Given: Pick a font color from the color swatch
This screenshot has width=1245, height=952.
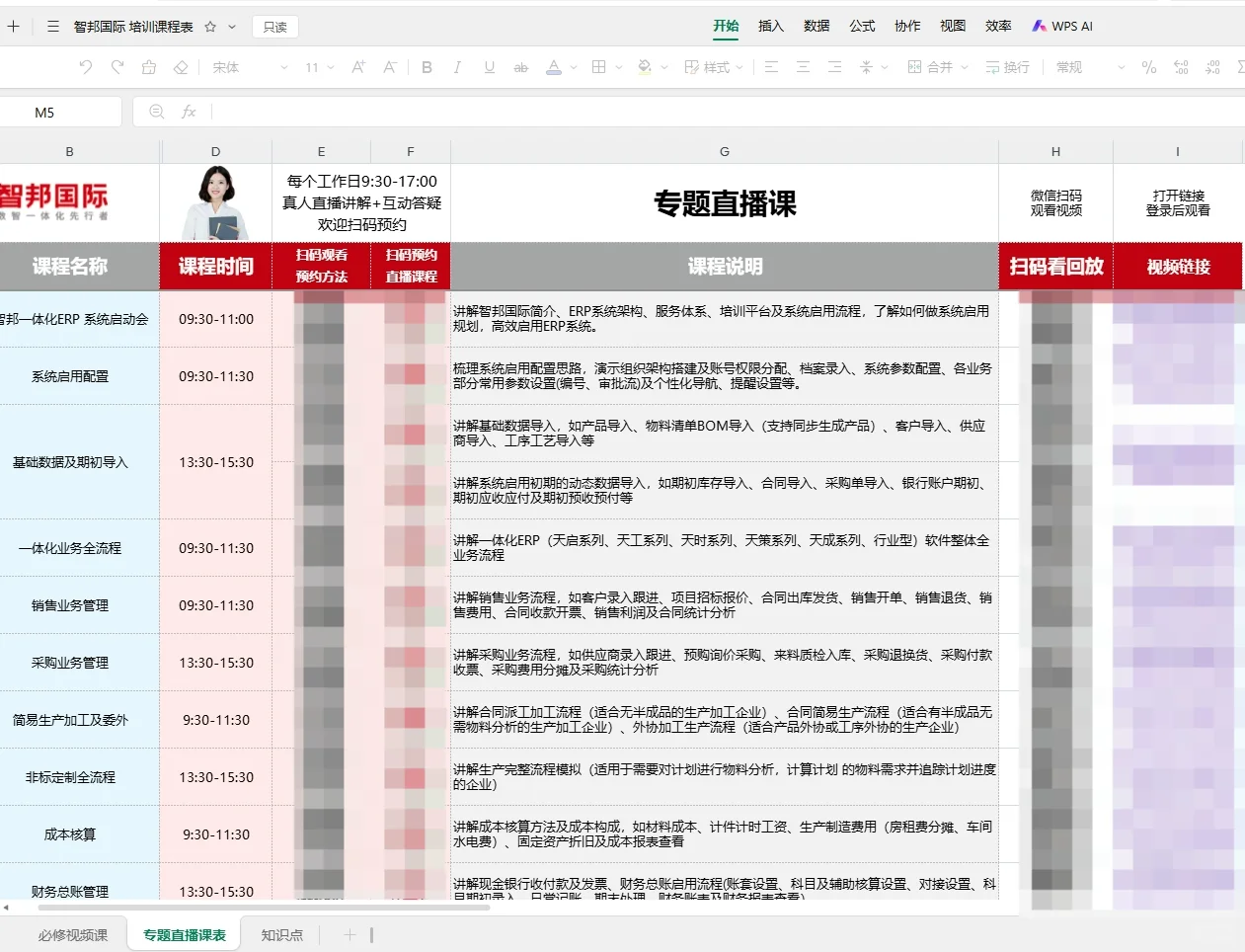Looking at the screenshot, I should pyautogui.click(x=555, y=67).
